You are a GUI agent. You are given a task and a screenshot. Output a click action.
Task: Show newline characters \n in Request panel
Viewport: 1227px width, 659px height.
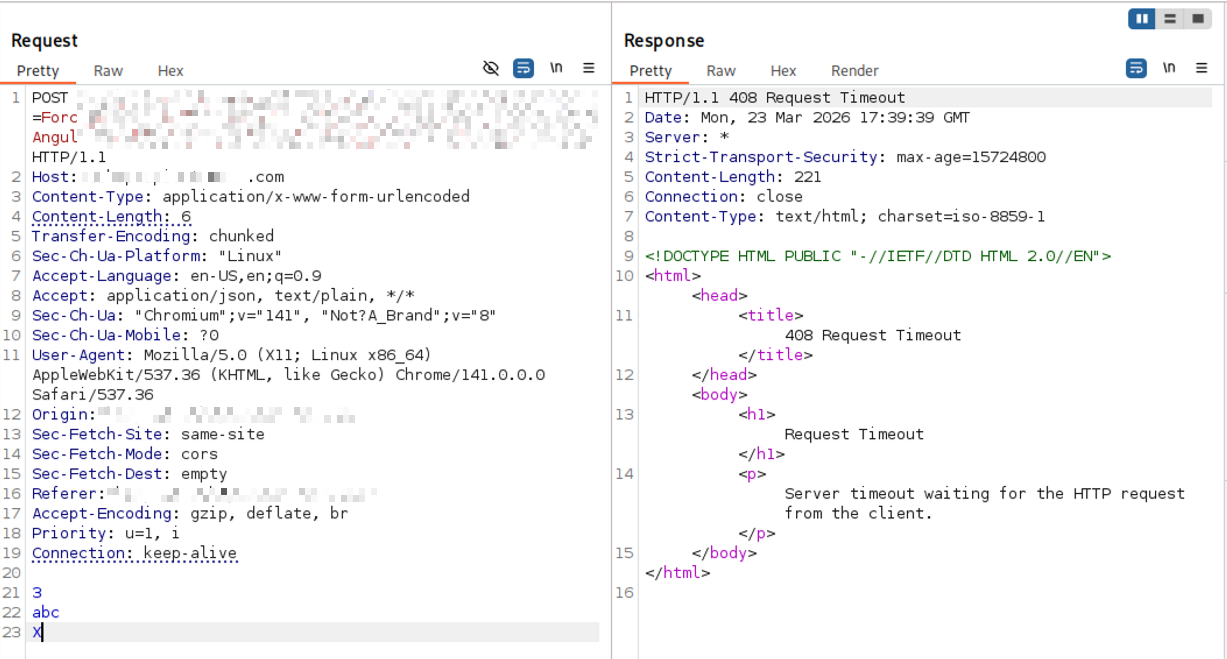tap(556, 68)
